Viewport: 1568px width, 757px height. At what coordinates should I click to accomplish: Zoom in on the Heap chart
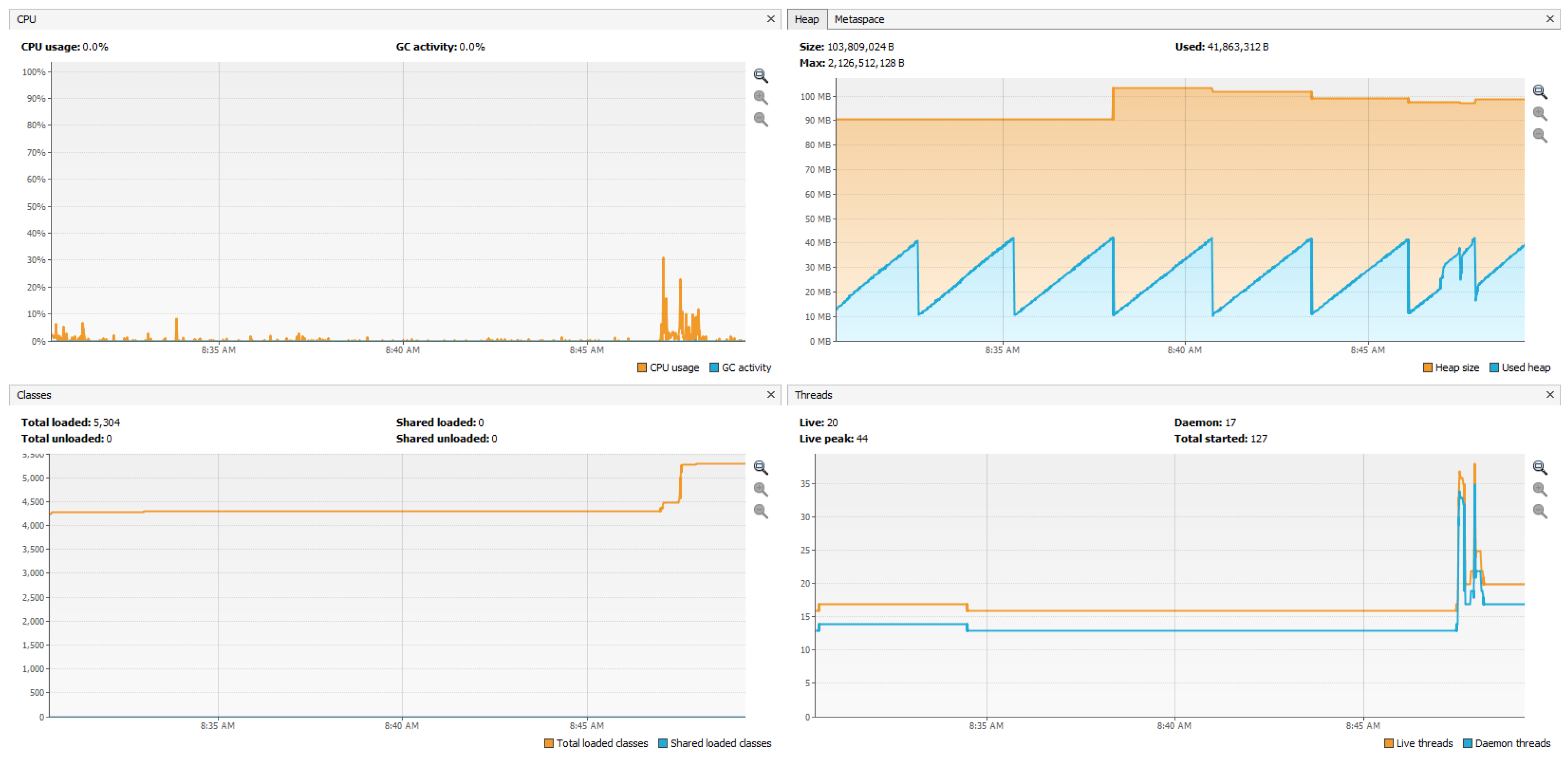(1539, 114)
